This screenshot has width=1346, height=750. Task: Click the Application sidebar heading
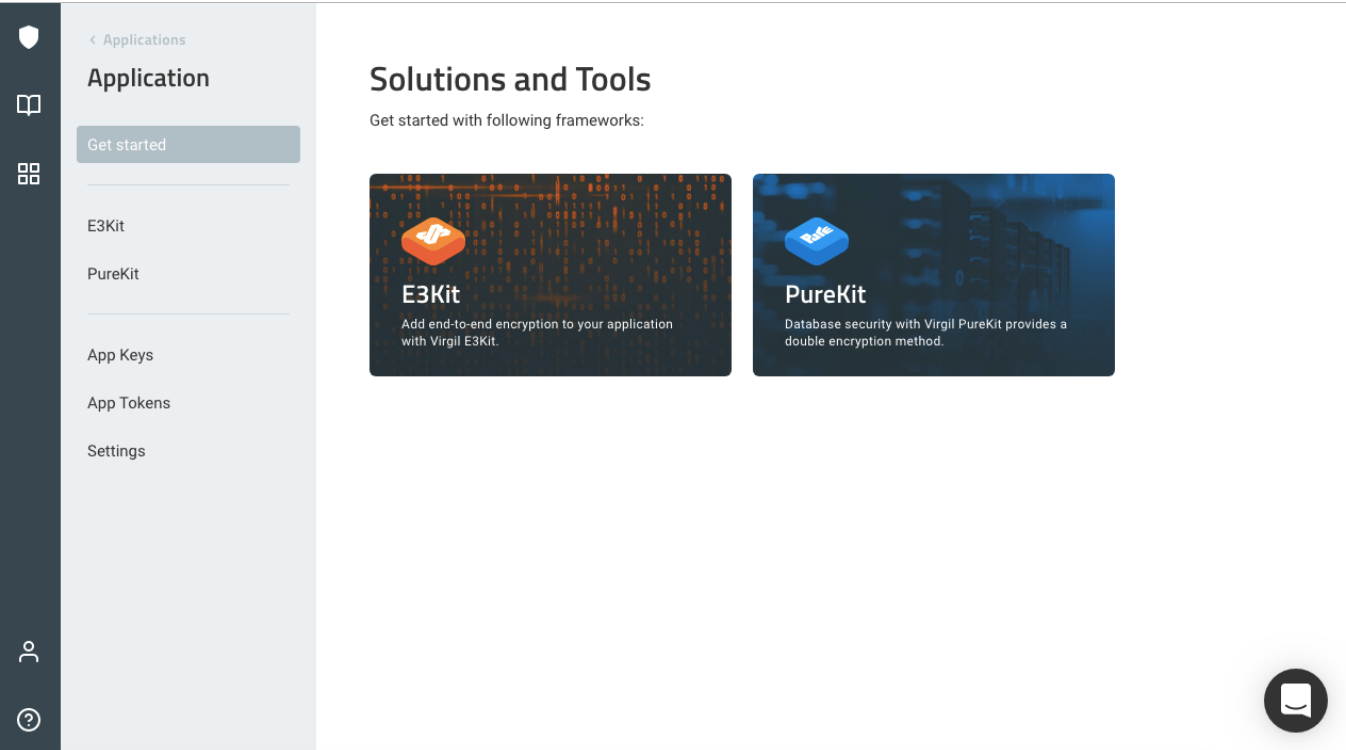148,78
